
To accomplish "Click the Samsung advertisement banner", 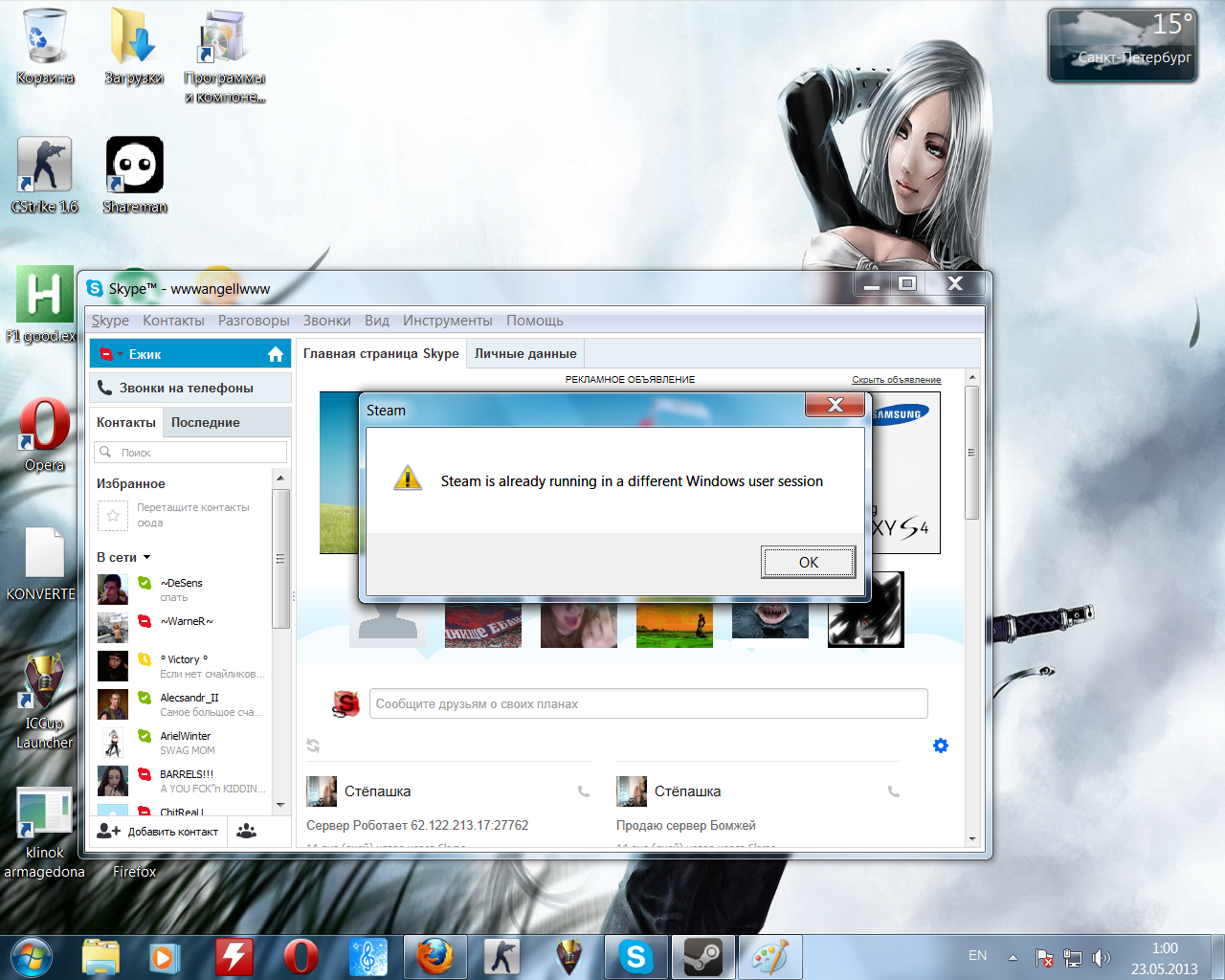I will (905, 473).
